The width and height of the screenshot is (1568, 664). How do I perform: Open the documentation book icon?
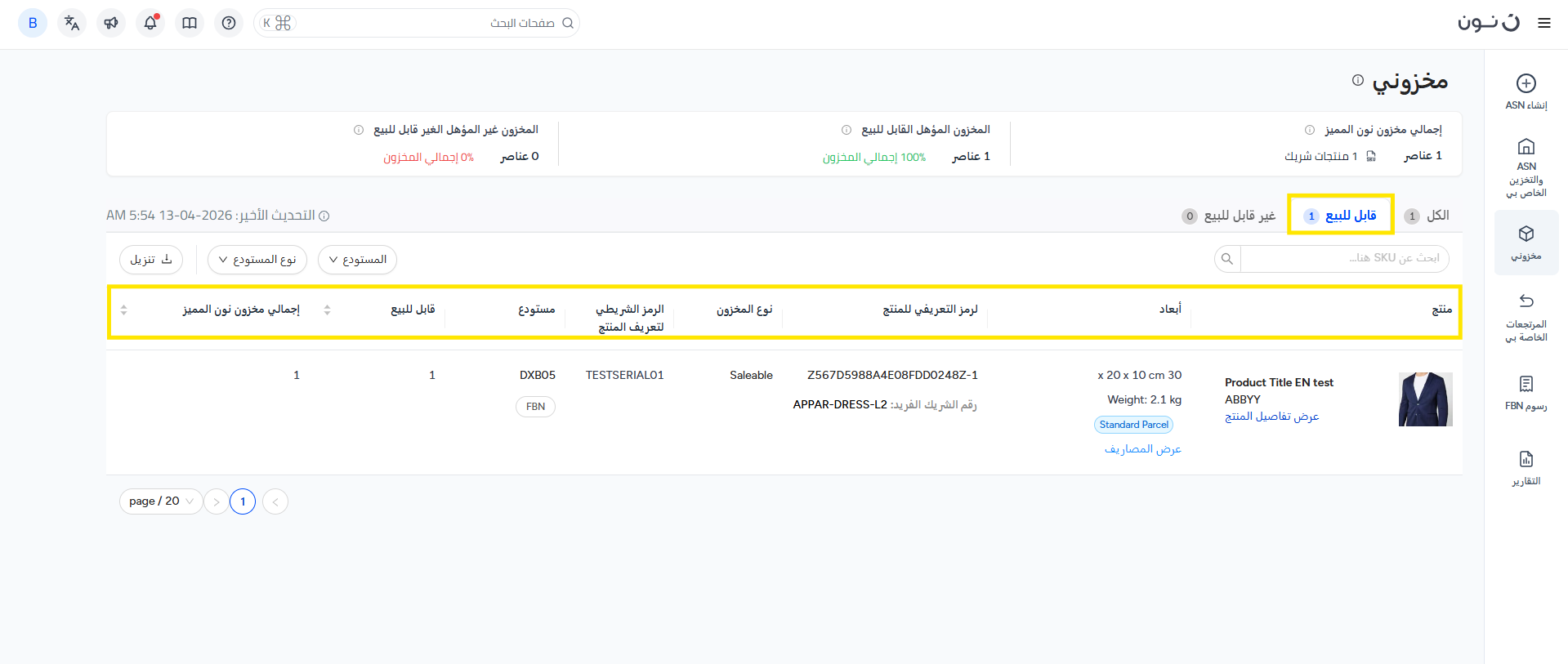(190, 23)
